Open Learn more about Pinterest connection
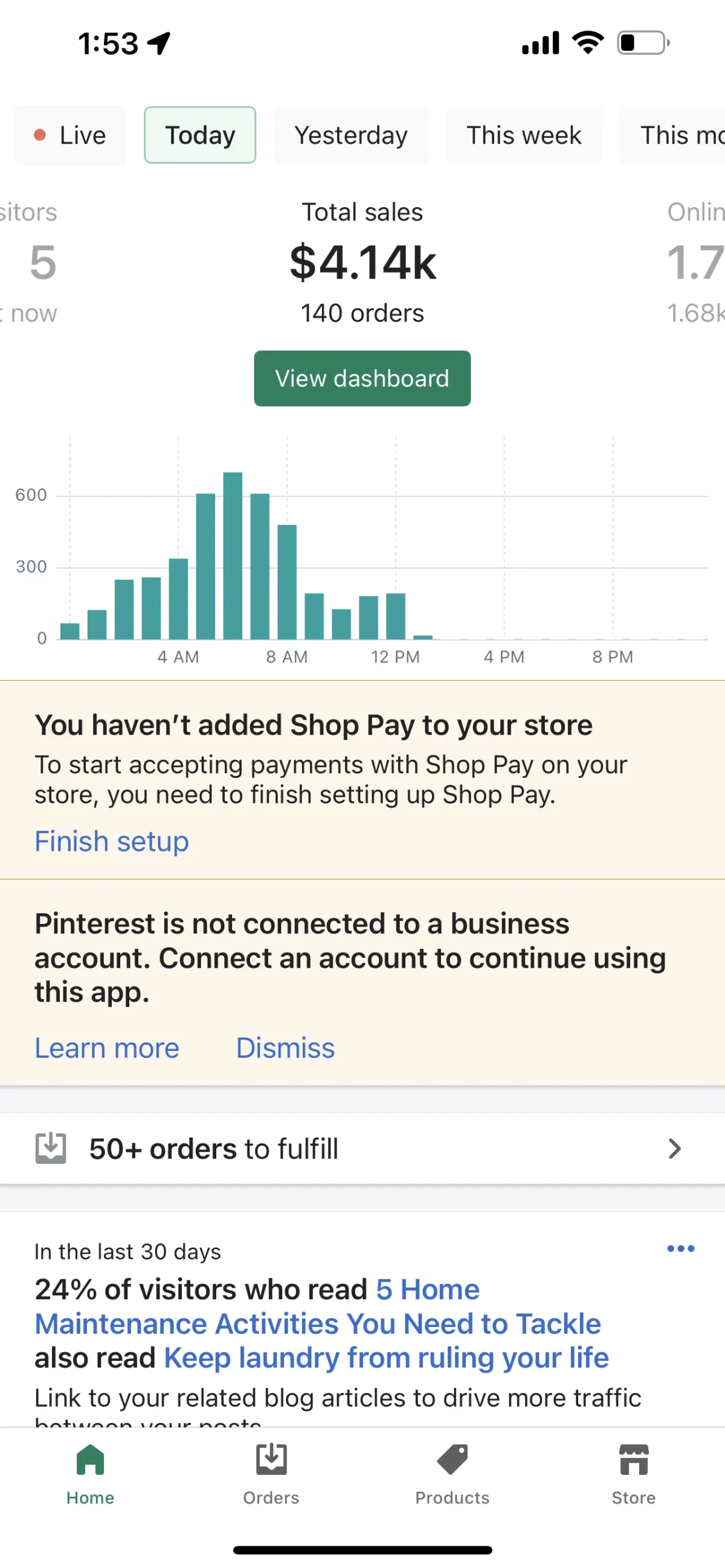 coord(107,1047)
